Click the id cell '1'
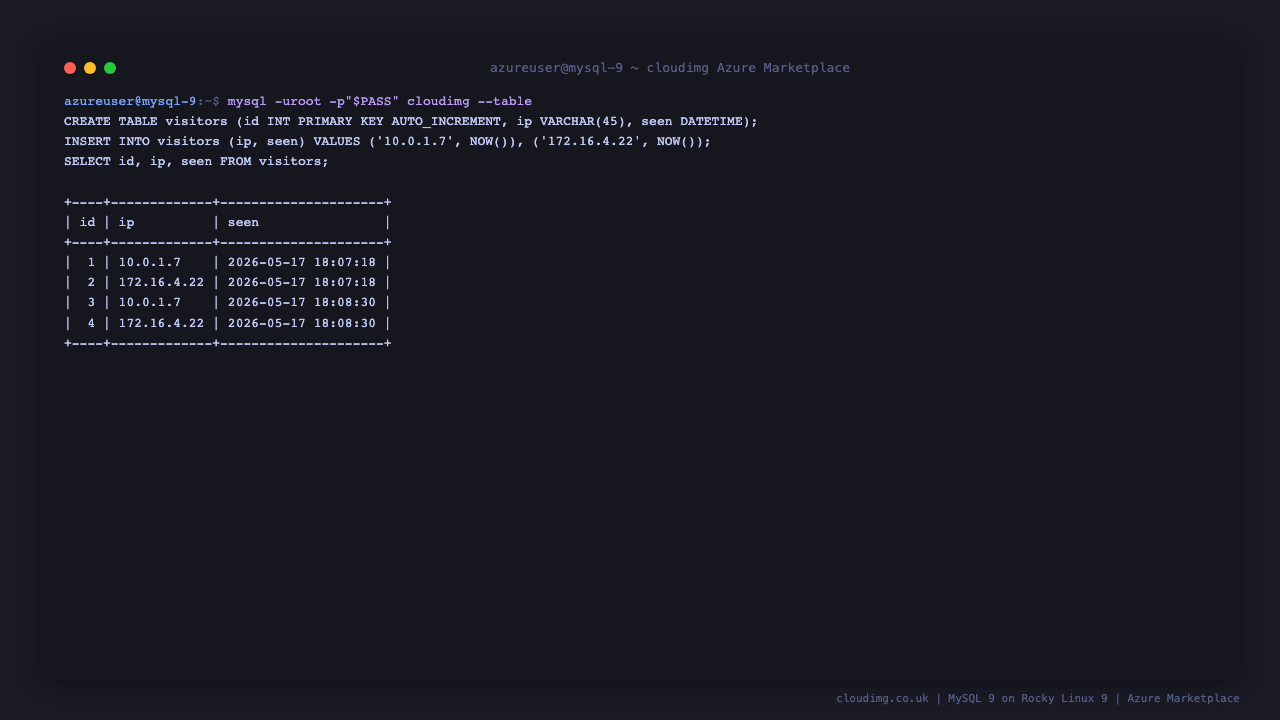The height and width of the screenshot is (720, 1280). (92, 263)
